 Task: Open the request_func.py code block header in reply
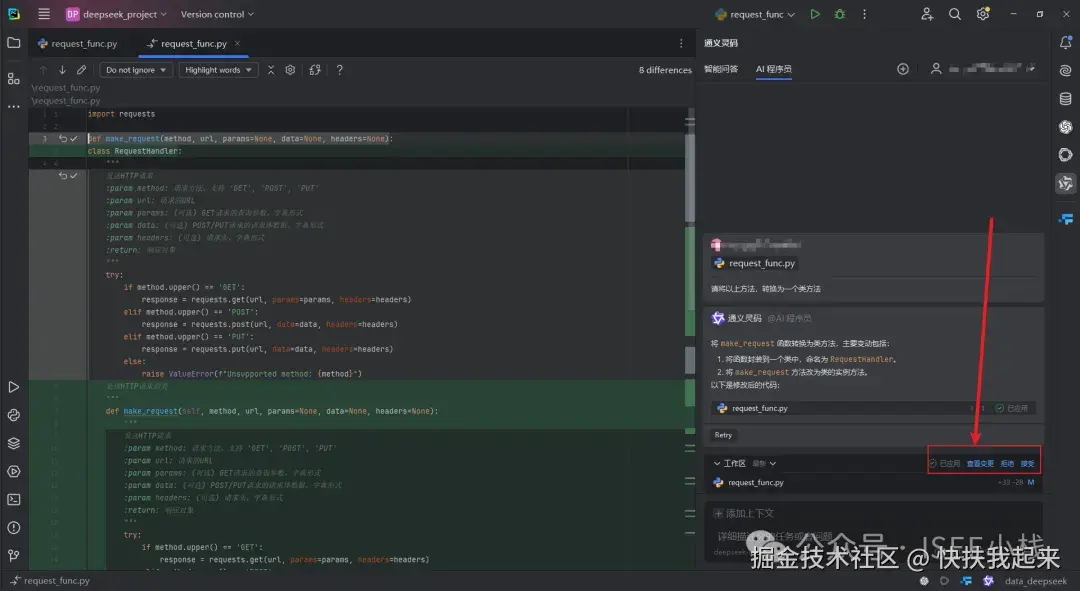(x=873, y=408)
